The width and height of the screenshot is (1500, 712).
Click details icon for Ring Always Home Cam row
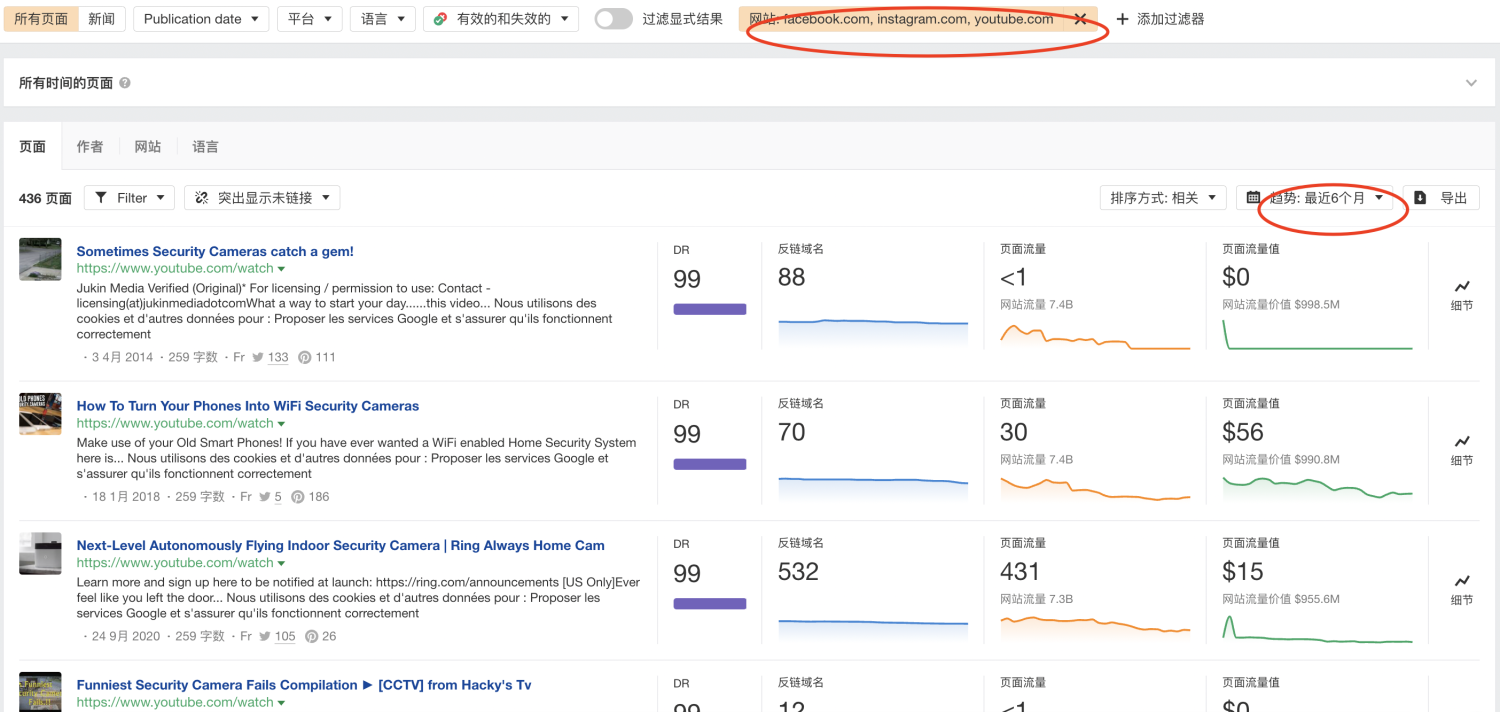tap(1461, 581)
